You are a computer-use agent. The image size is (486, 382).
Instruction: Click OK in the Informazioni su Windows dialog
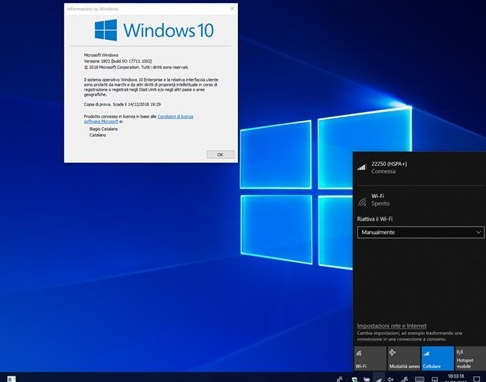coord(220,154)
